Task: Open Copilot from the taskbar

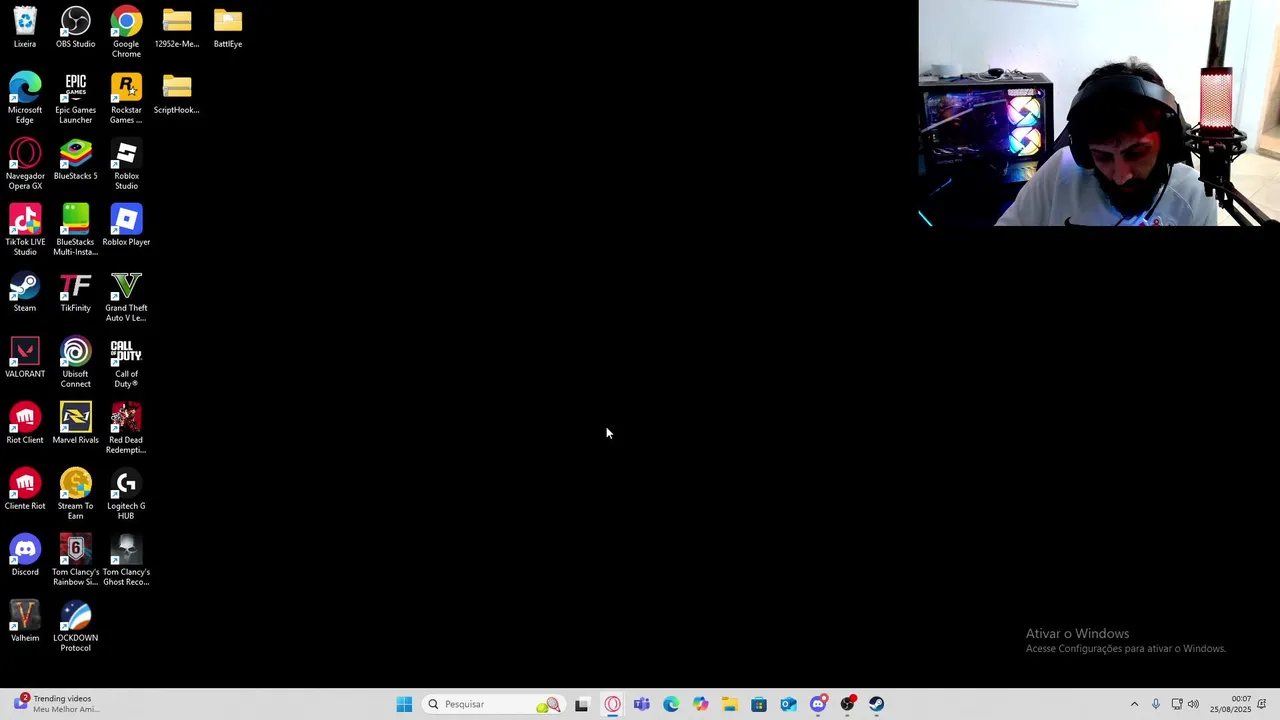Action: (700, 704)
